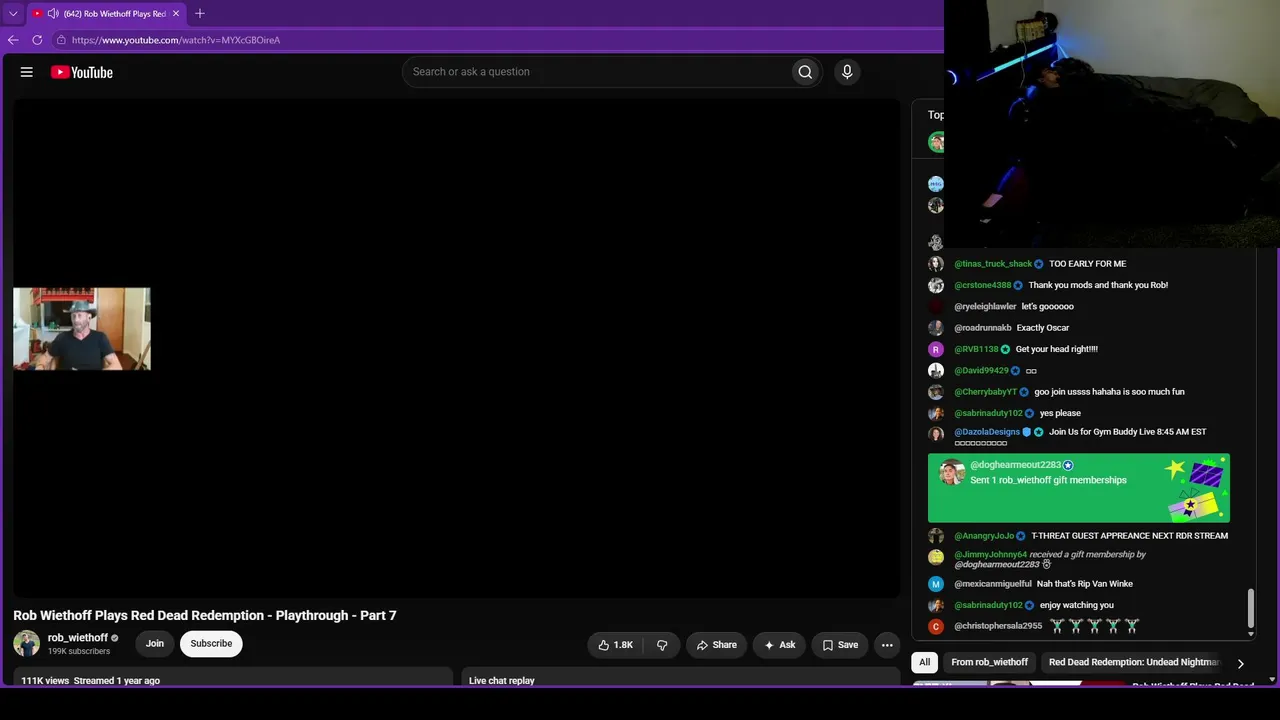Click the @crstone4388 chat avatar
Image resolution: width=1280 pixels, height=720 pixels.
[936, 285]
